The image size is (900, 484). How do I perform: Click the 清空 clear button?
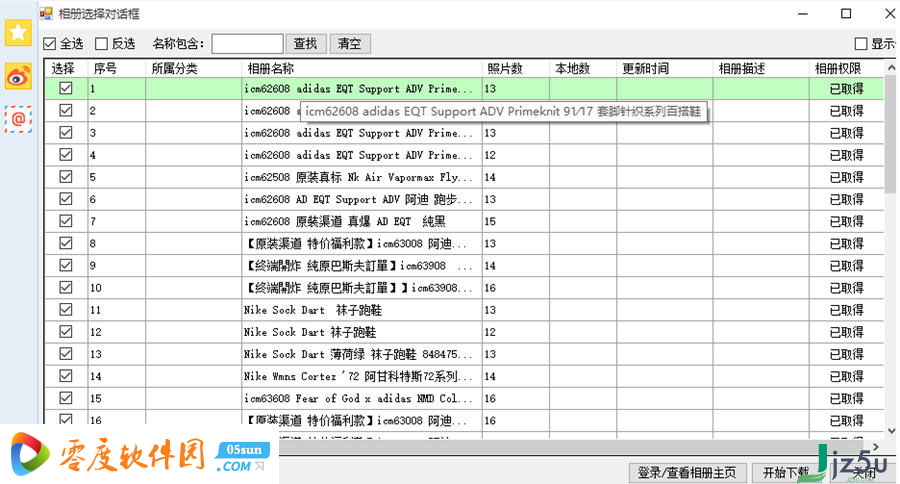(x=350, y=44)
